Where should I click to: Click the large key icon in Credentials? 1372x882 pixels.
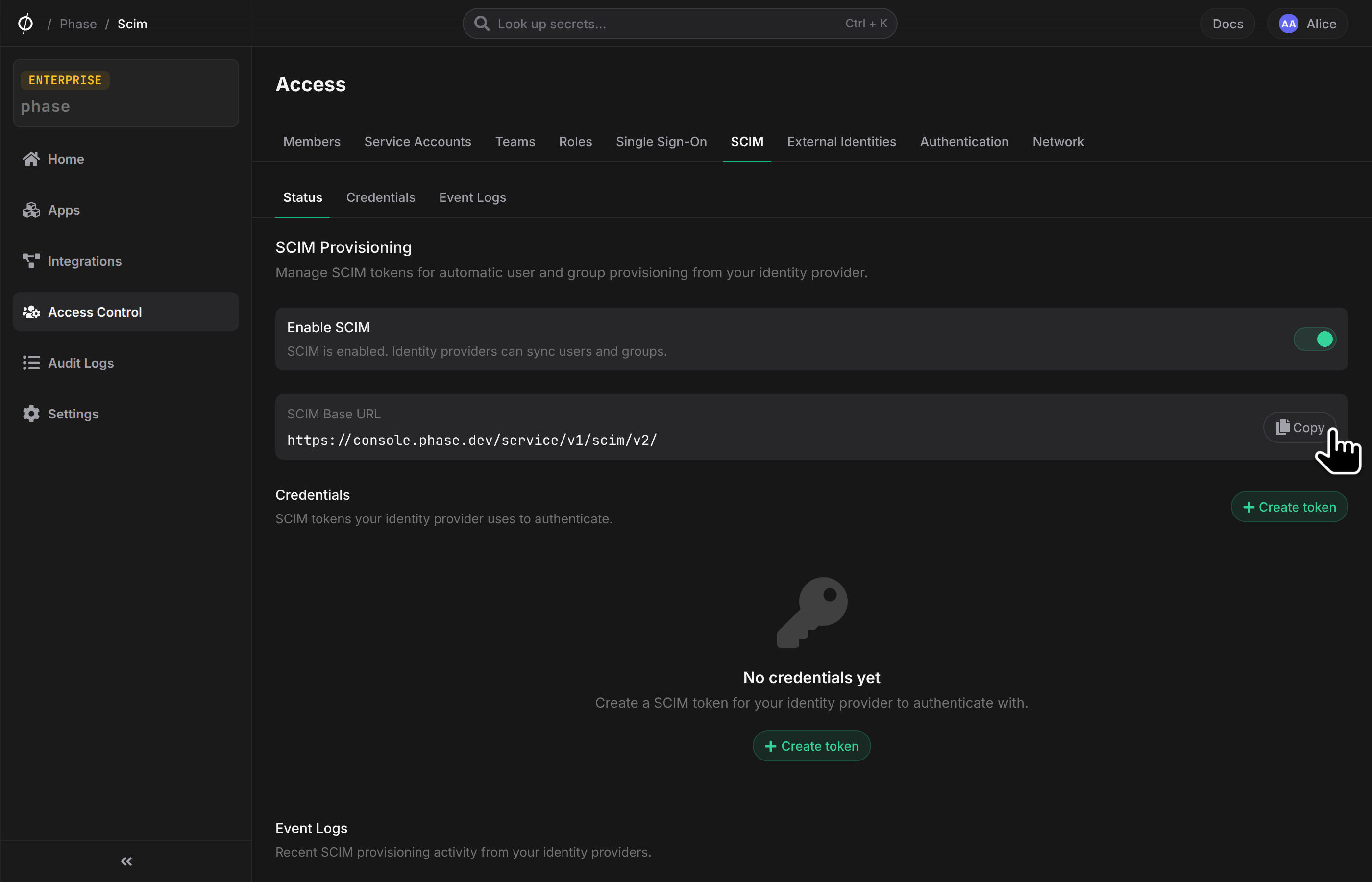(x=811, y=612)
